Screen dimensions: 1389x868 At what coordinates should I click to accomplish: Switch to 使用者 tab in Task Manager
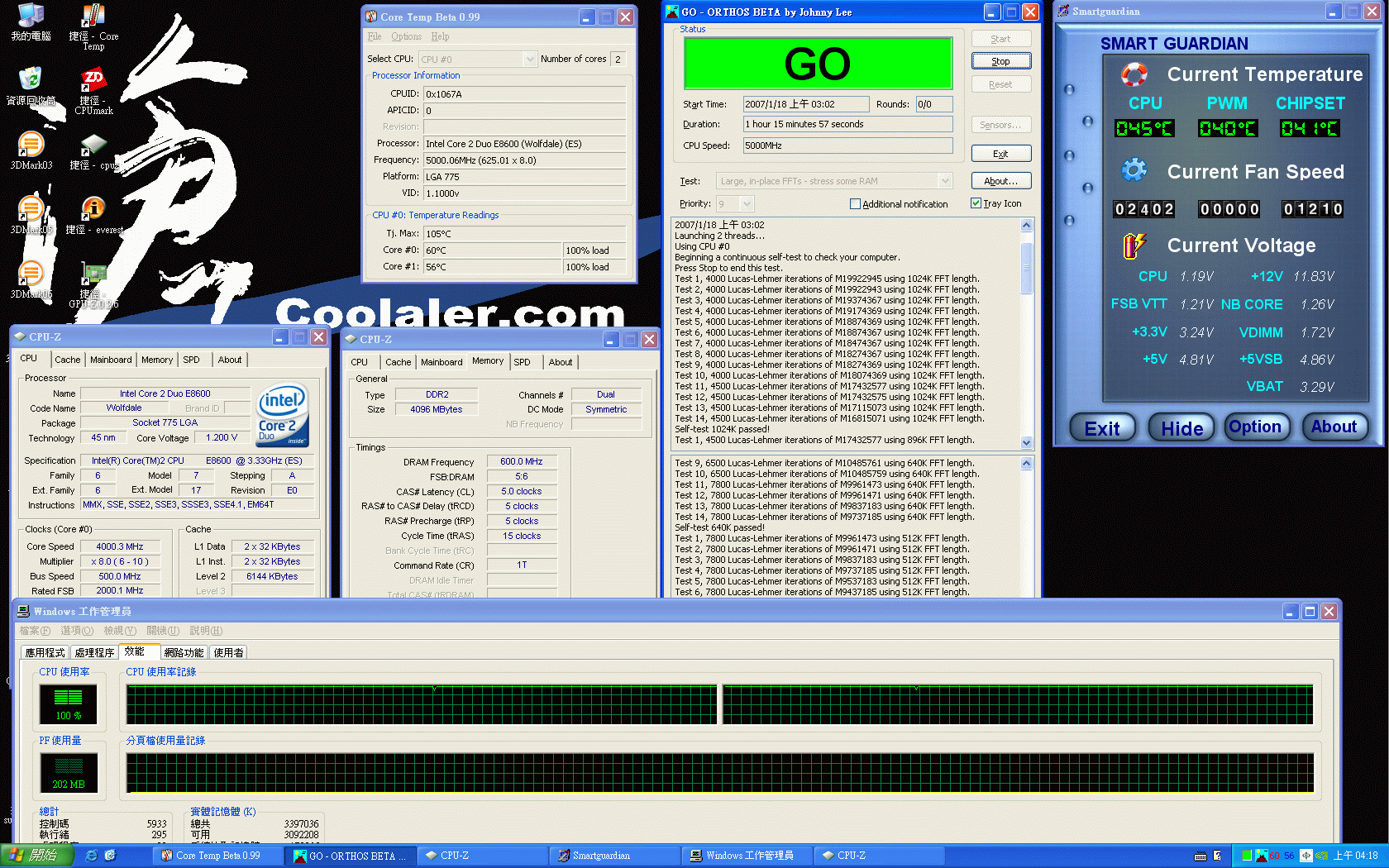228,652
